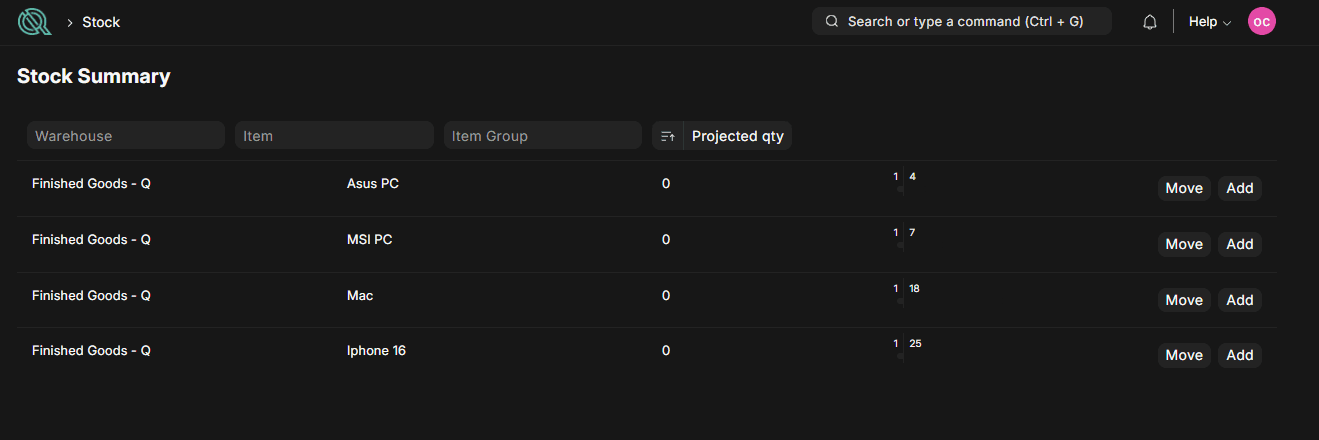The image size is (1319, 440).
Task: Add stock for Mac
Action: coord(1240,300)
